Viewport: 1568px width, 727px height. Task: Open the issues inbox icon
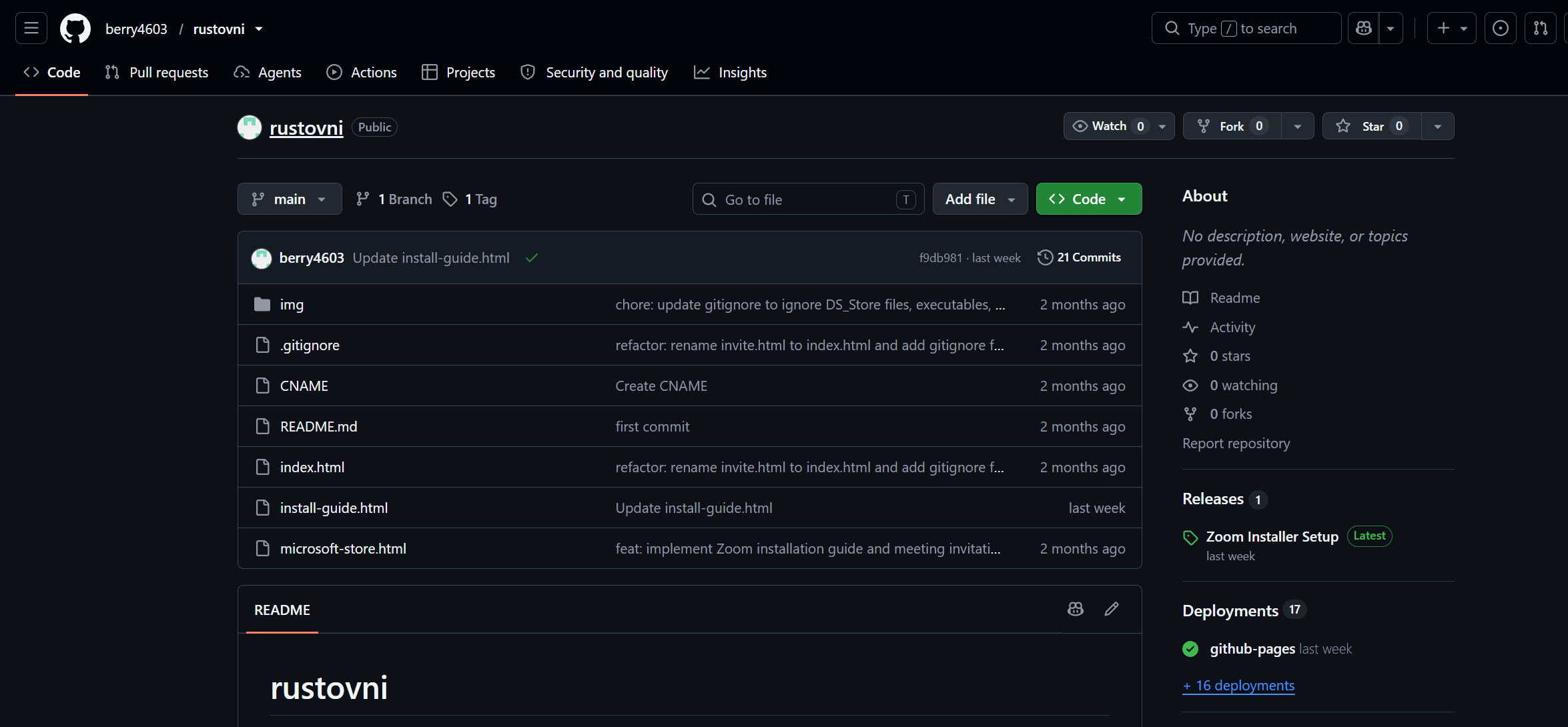[x=1501, y=28]
